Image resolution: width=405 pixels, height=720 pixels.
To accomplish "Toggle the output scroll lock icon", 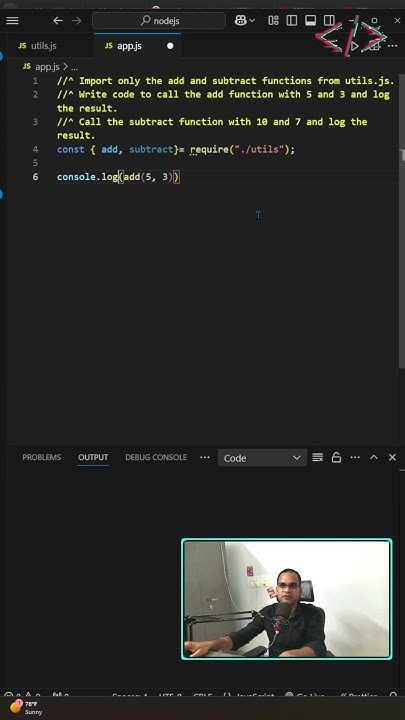I will point(336,457).
